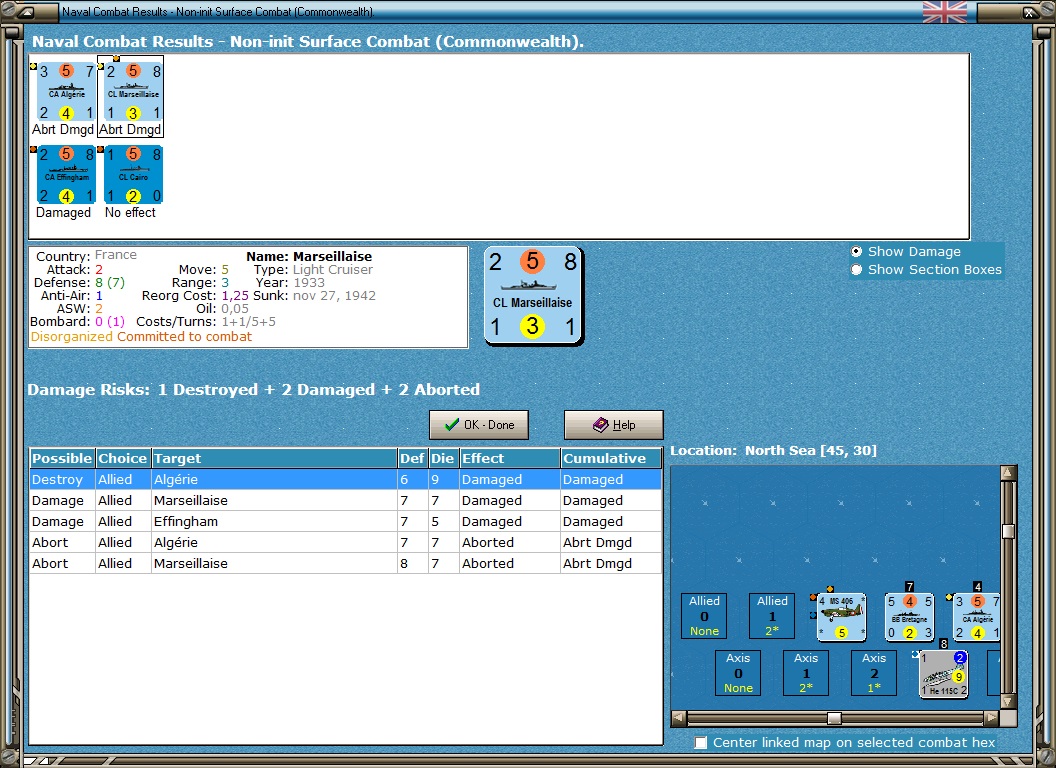
Task: Click the Axis 1 section box
Action: click(806, 672)
